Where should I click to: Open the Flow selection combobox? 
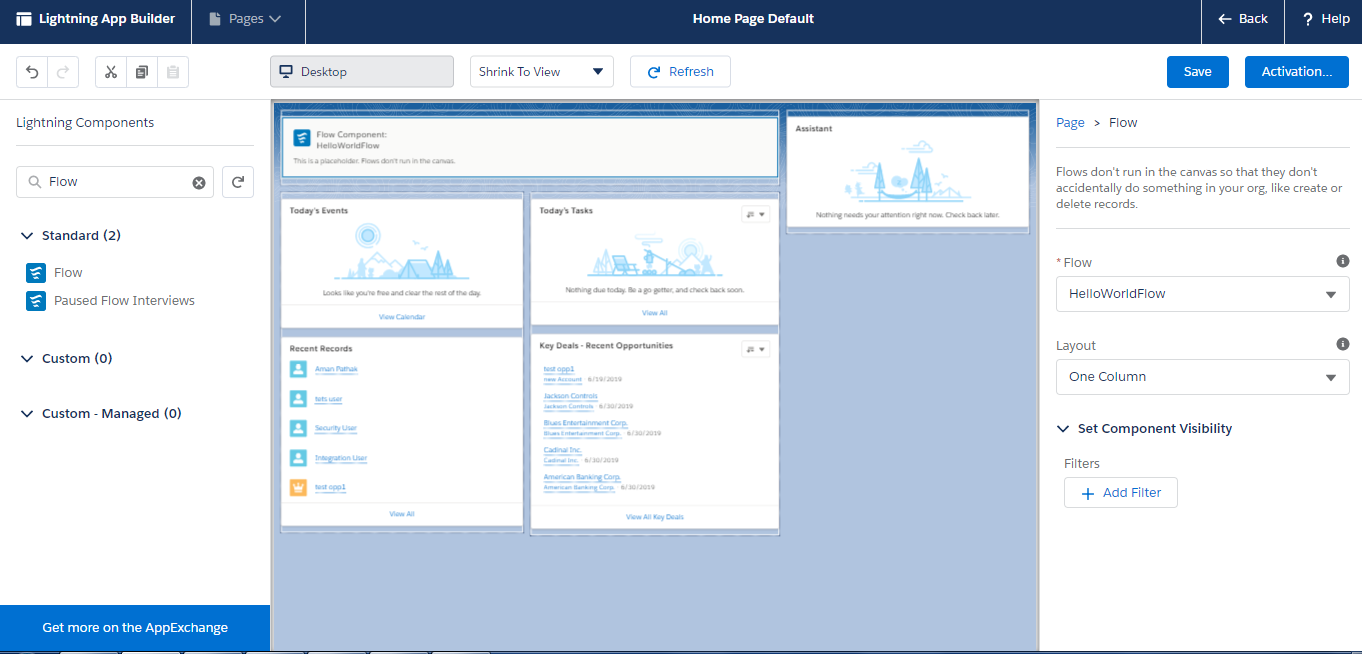point(1203,294)
